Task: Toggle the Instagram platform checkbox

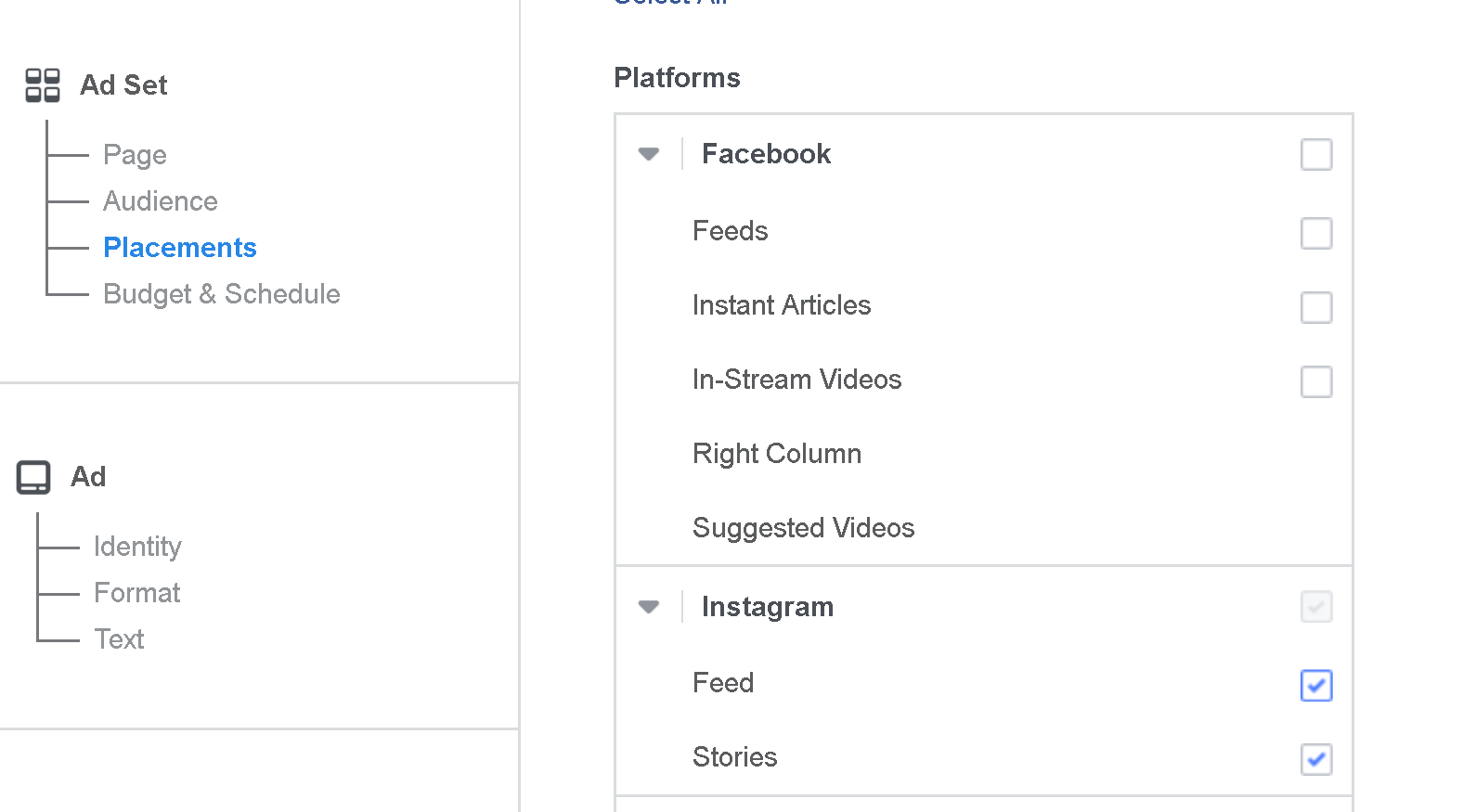Action: [x=1316, y=607]
